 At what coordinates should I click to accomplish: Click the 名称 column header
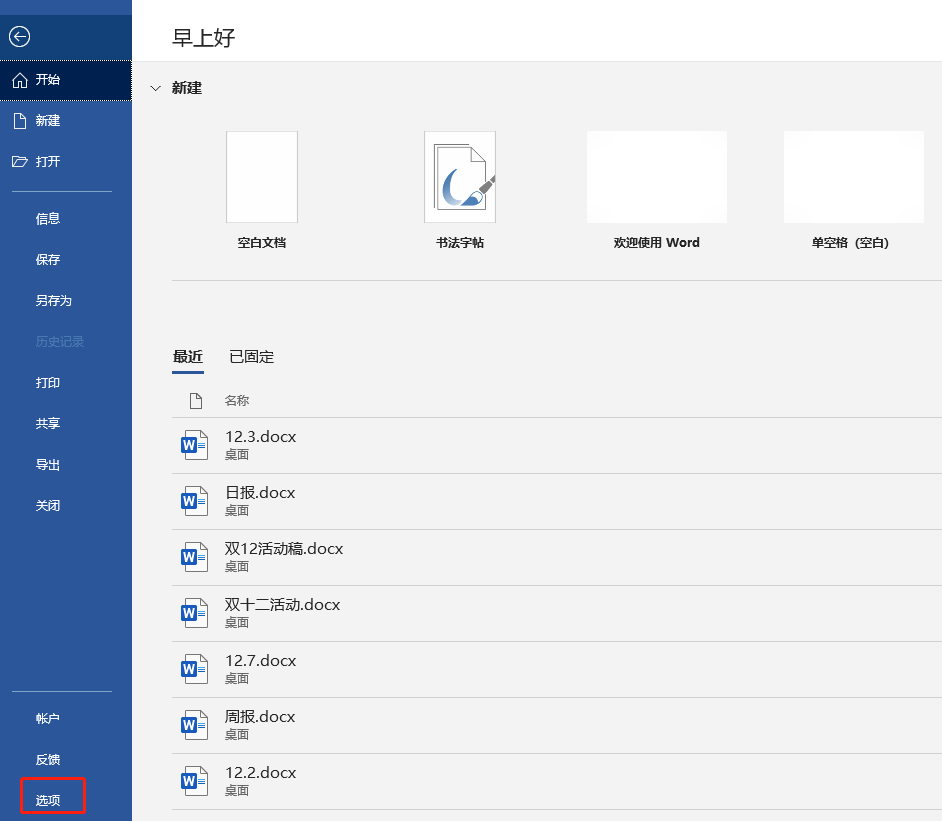click(237, 401)
